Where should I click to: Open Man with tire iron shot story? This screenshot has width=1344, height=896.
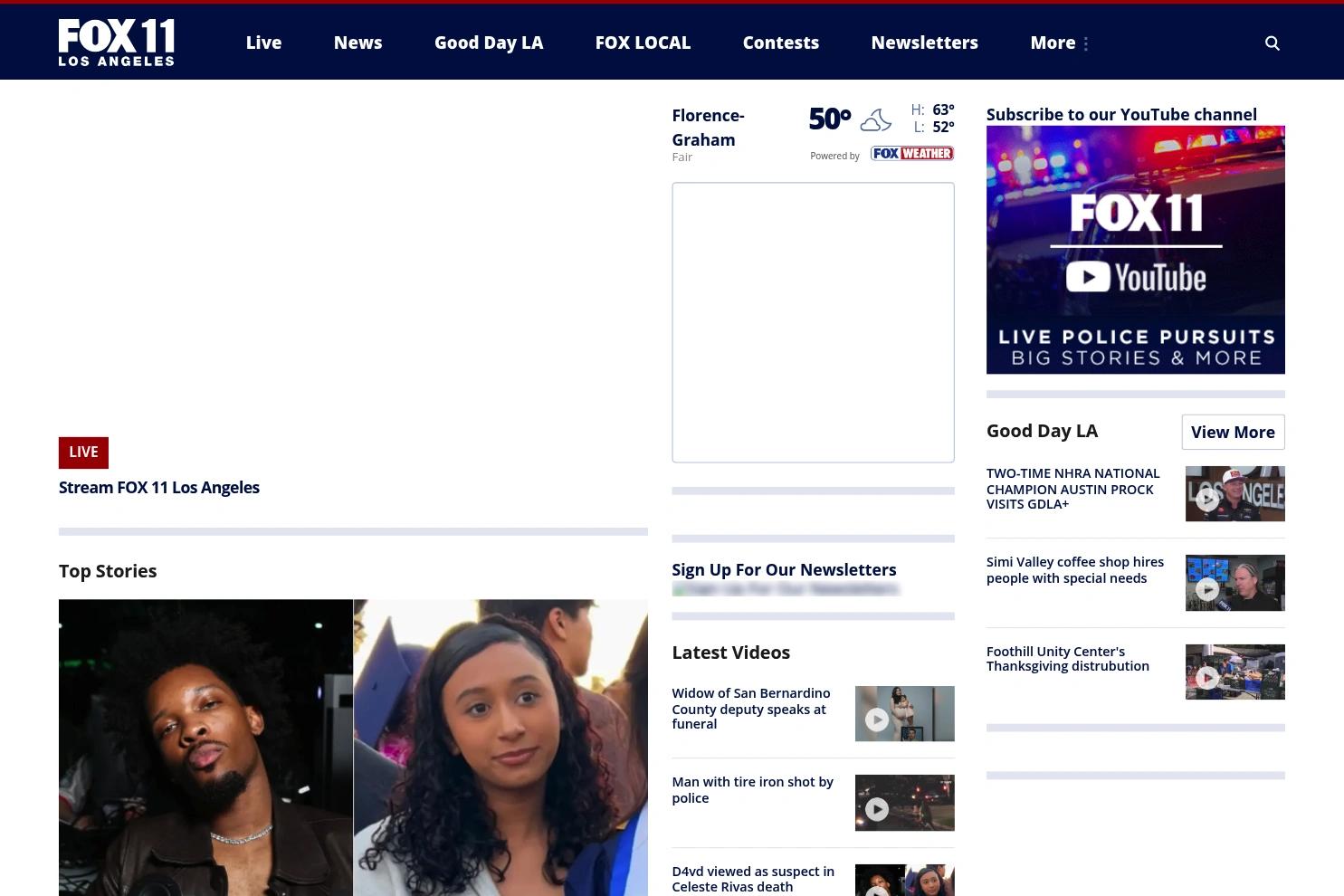click(752, 790)
